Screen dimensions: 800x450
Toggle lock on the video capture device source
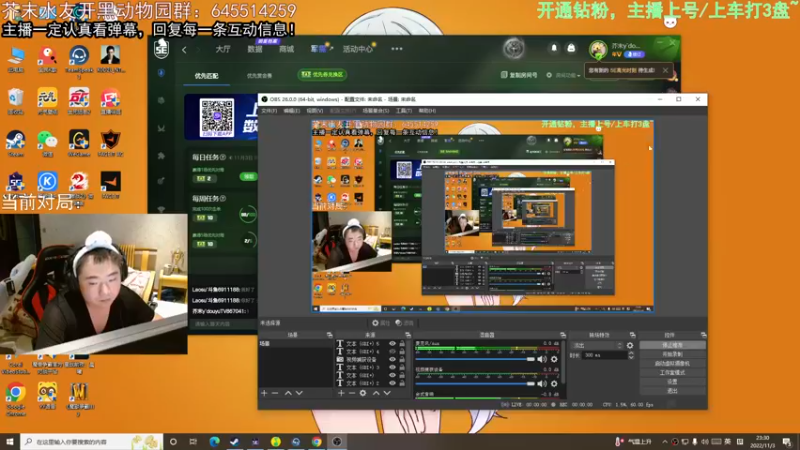tap(402, 359)
